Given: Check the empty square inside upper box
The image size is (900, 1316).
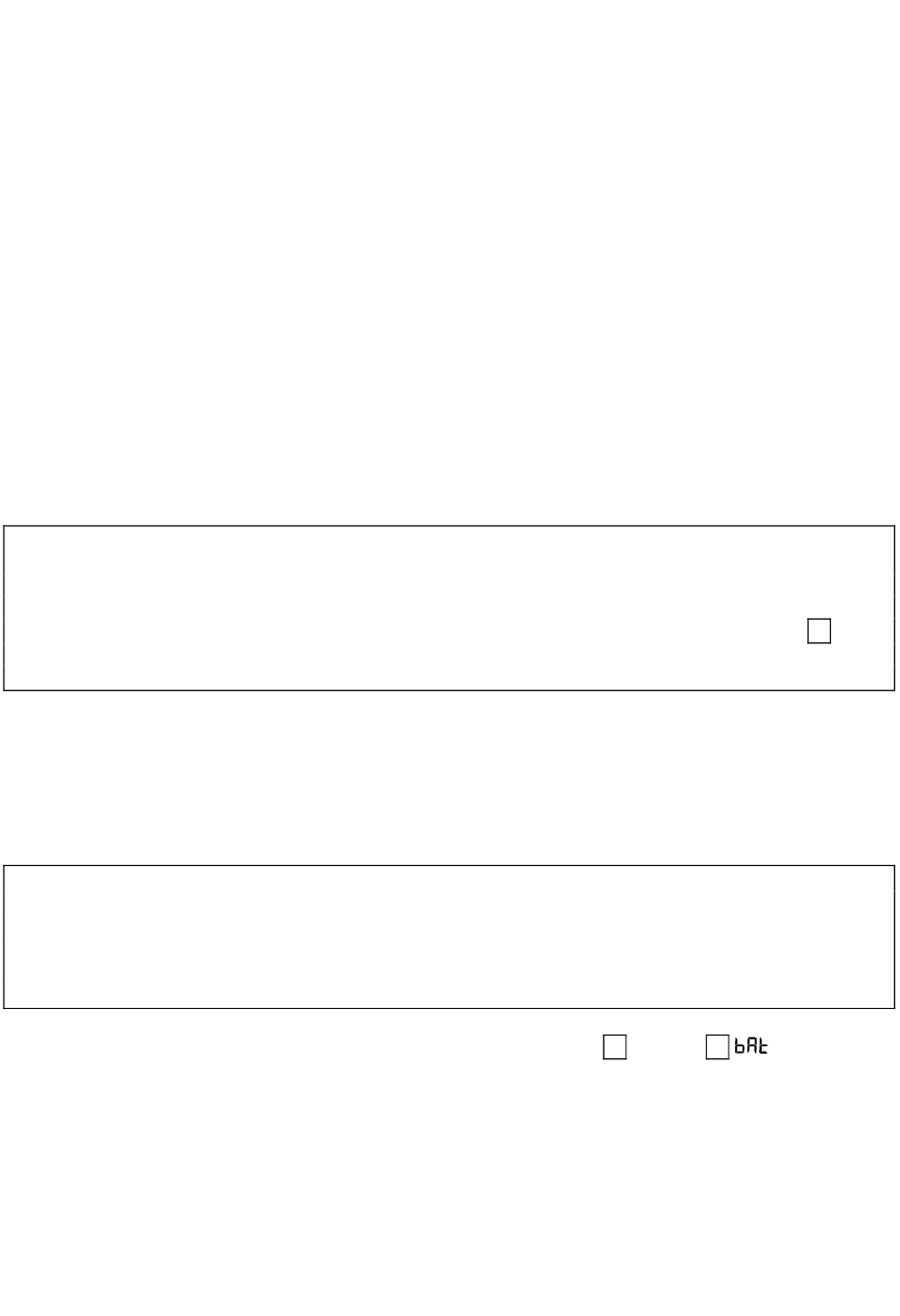Looking at the screenshot, I should 819,631.
